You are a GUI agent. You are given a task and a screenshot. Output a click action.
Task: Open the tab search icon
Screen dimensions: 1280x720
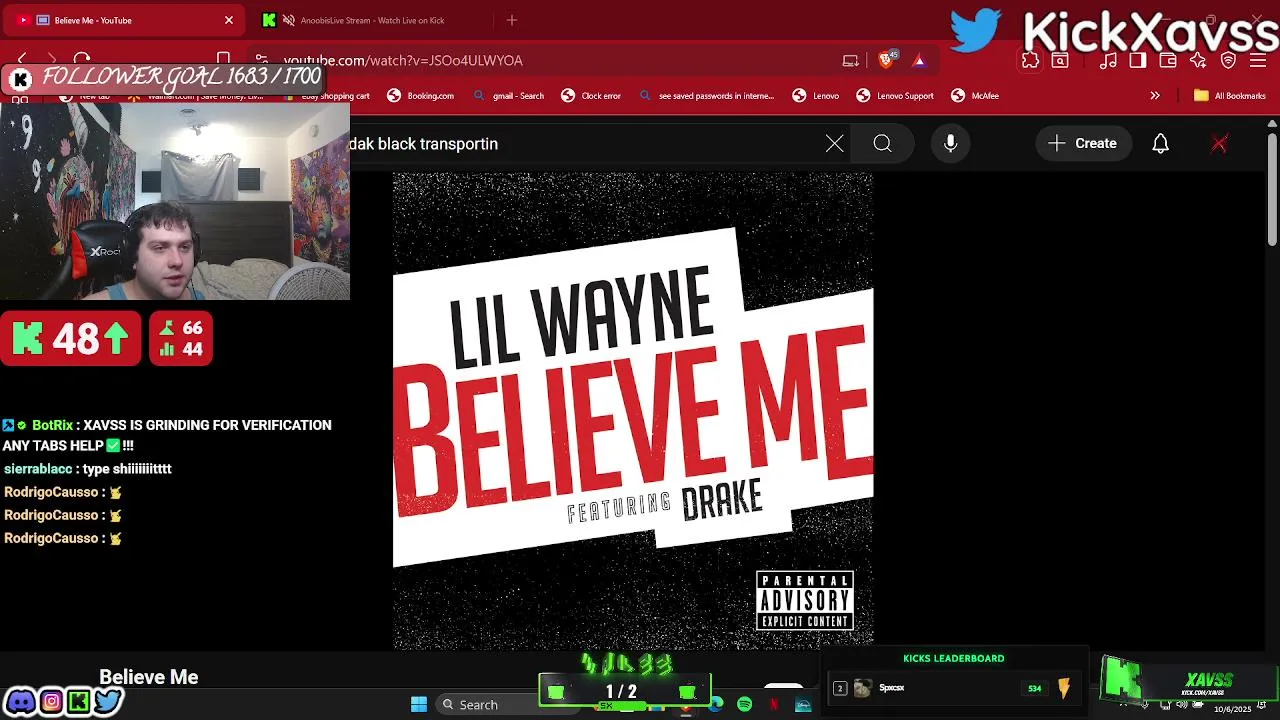coord(1060,61)
